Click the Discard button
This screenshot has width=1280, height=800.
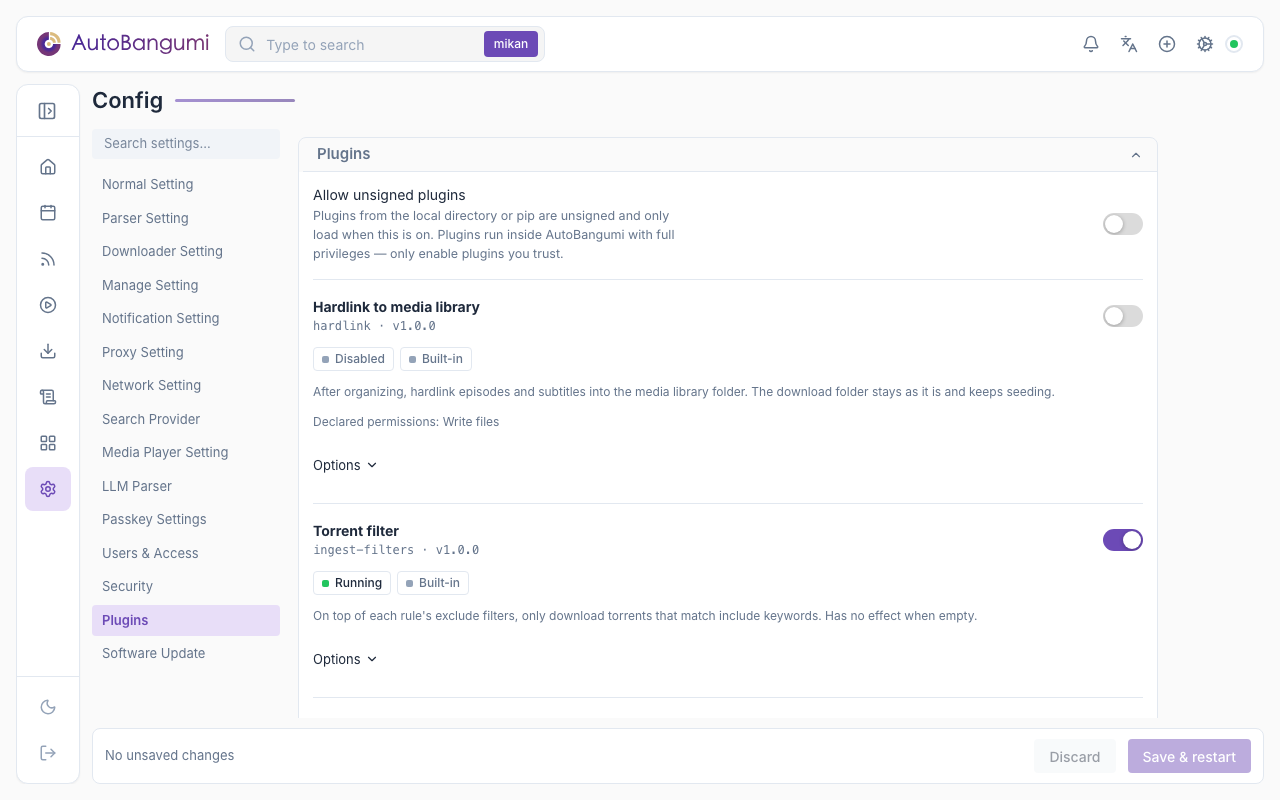pos(1075,756)
